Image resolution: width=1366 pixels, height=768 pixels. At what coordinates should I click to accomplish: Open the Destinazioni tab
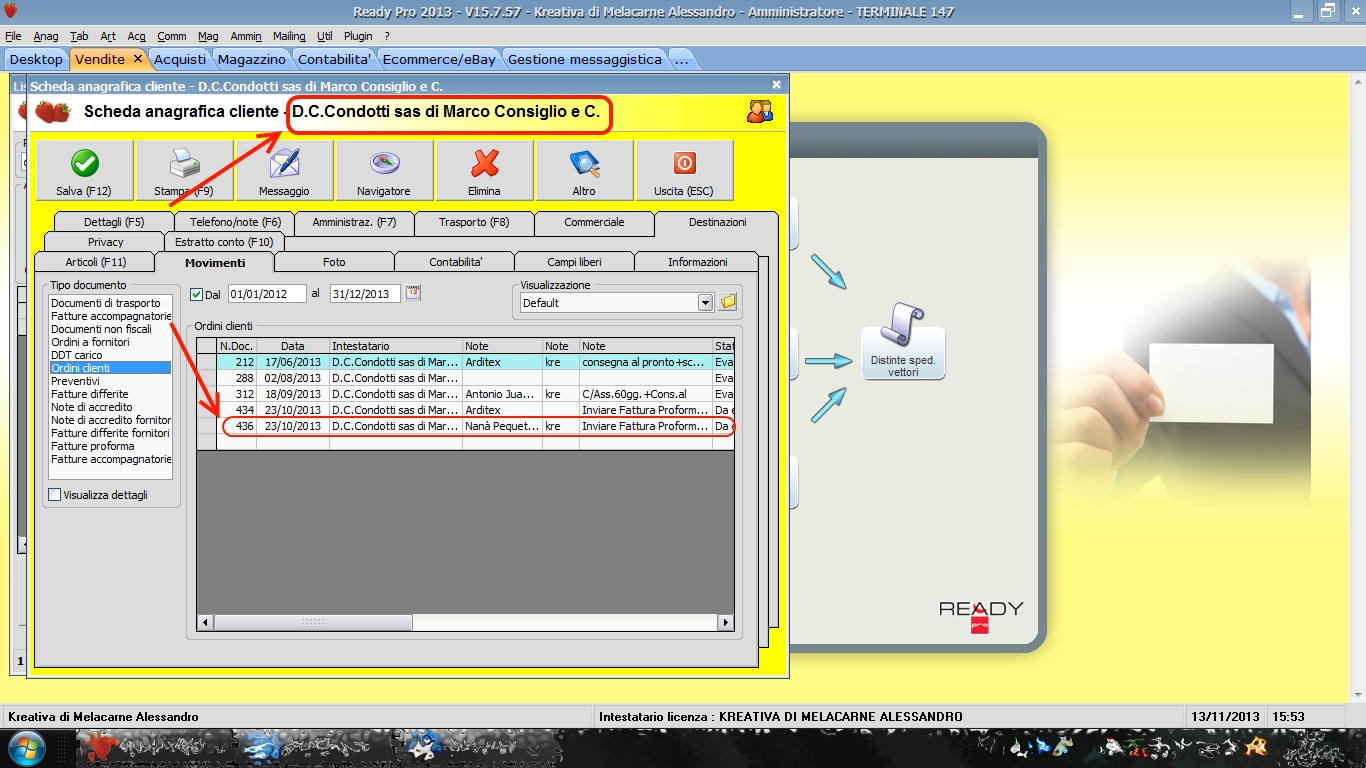click(717, 222)
